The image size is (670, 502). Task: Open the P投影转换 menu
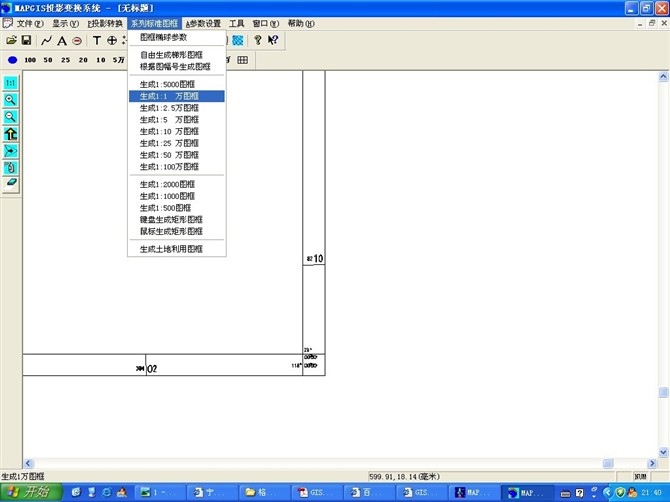pos(105,23)
